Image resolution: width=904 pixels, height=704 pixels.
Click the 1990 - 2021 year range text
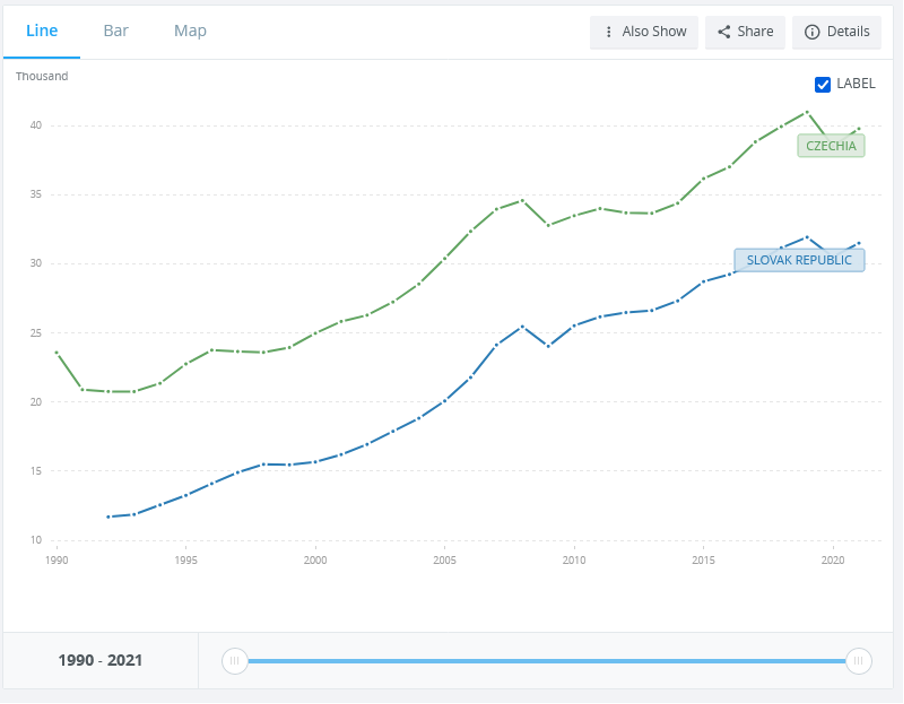pyautogui.click(x=100, y=661)
